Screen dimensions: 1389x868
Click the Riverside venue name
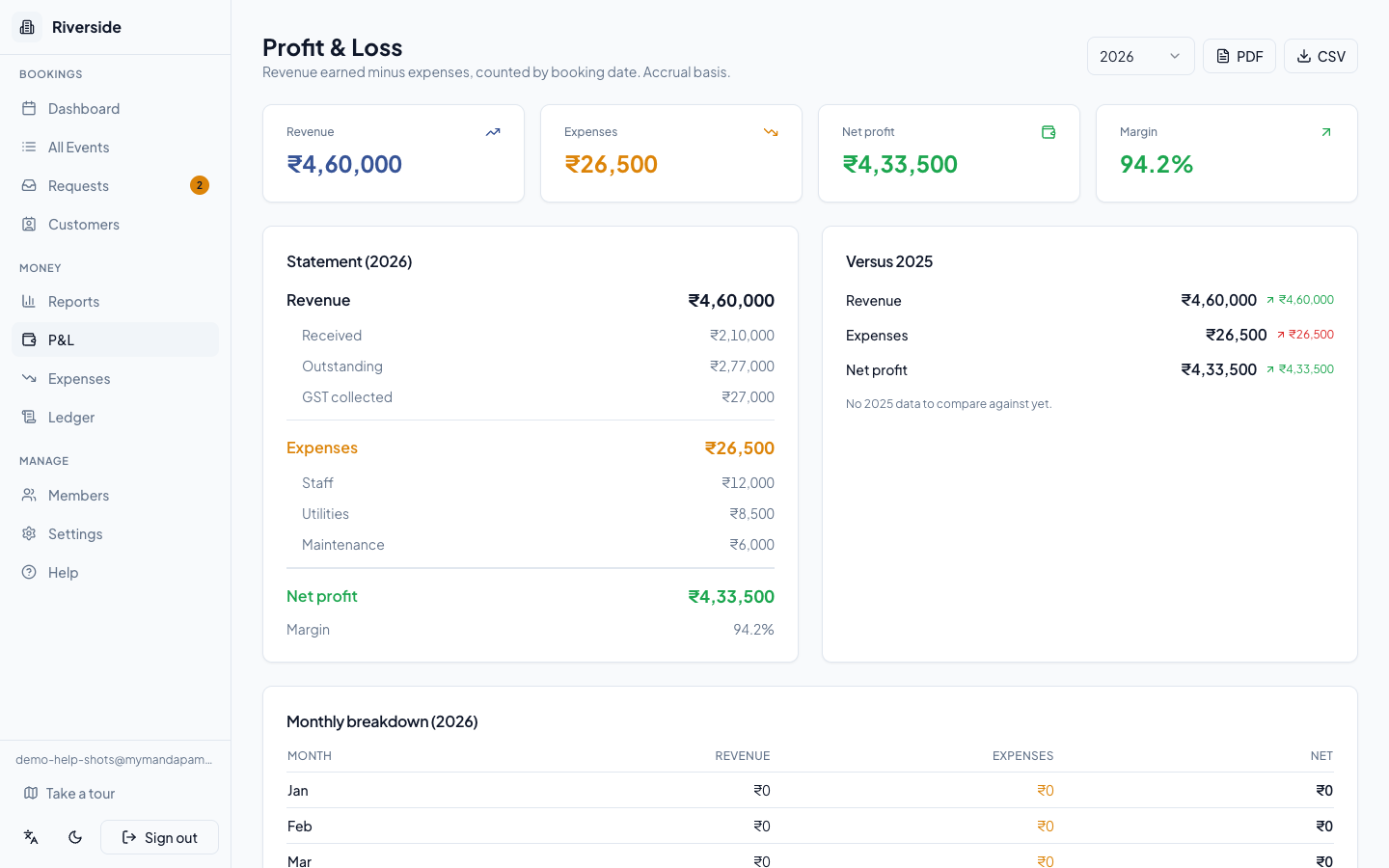[x=87, y=27]
